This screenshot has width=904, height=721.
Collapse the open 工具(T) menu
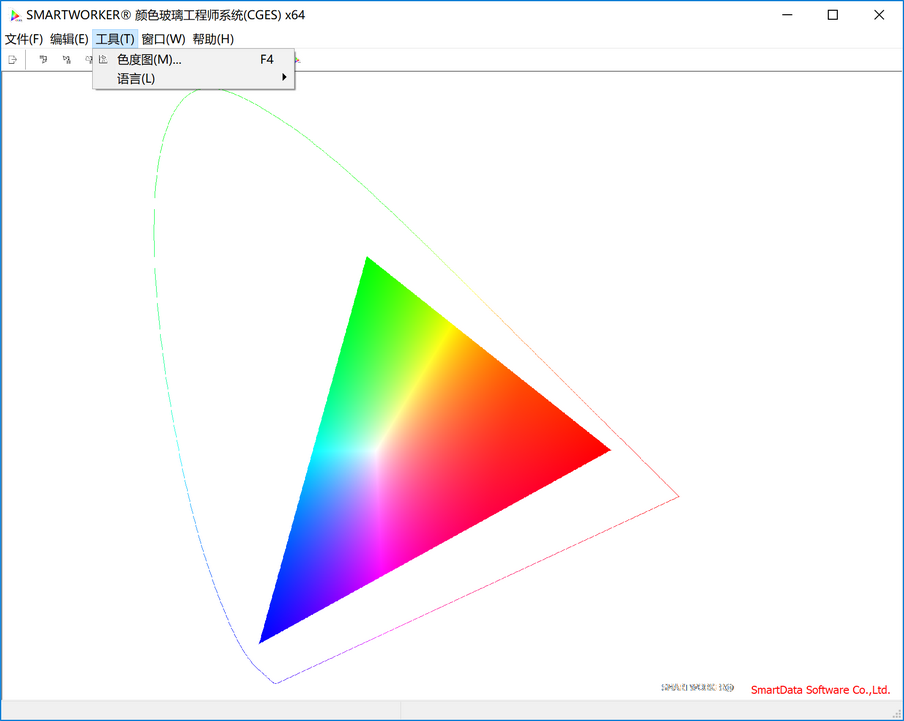(x=115, y=39)
